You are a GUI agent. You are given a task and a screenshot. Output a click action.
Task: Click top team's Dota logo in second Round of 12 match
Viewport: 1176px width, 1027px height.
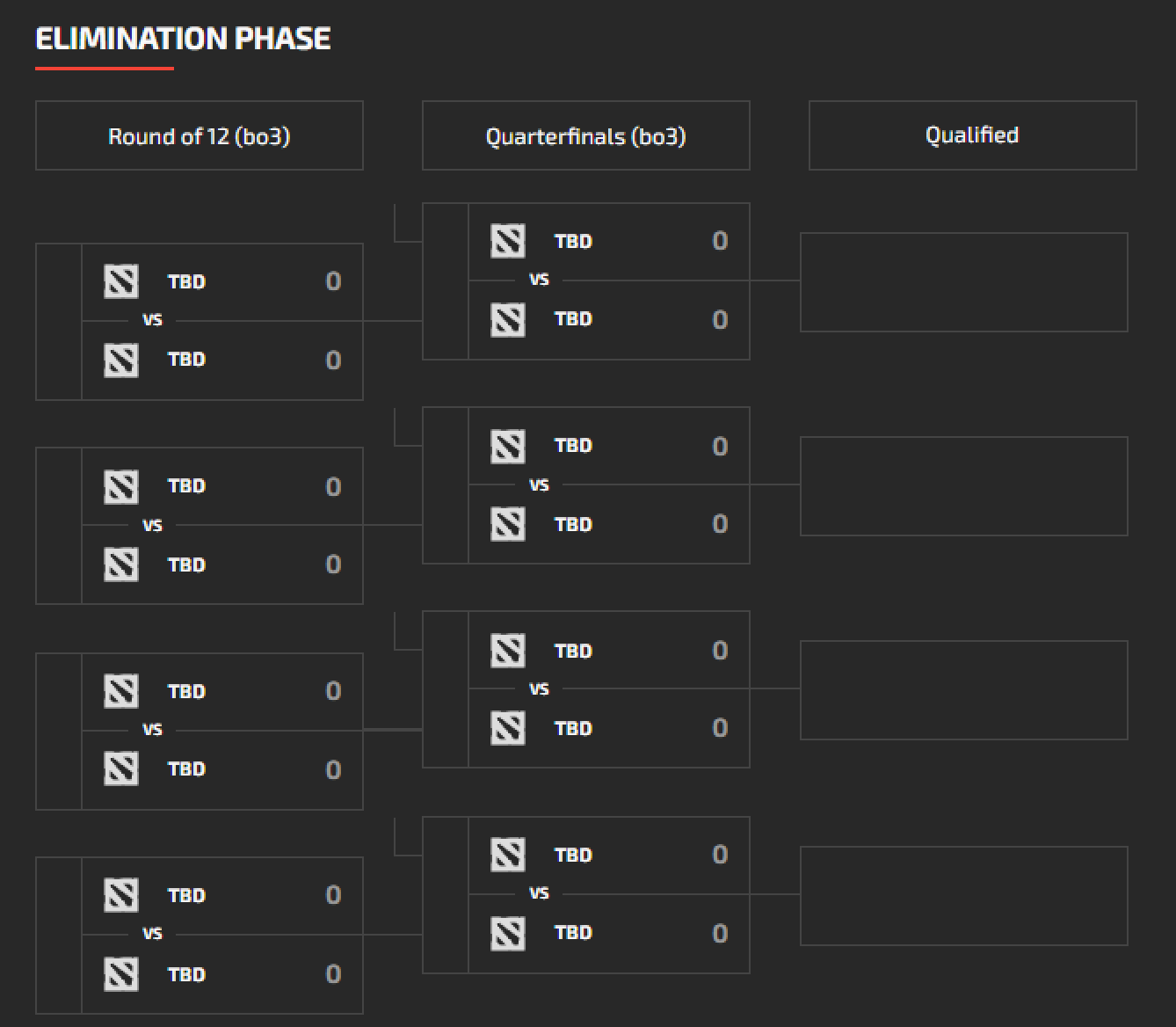pos(121,486)
